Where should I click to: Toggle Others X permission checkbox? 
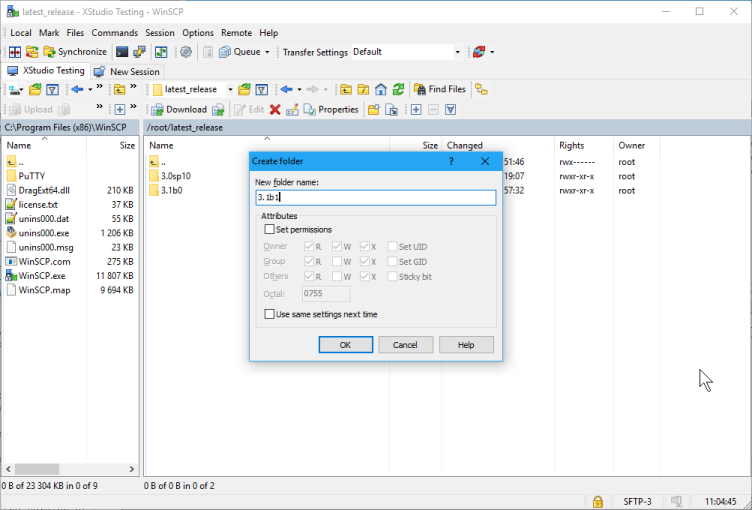pyautogui.click(x=364, y=277)
